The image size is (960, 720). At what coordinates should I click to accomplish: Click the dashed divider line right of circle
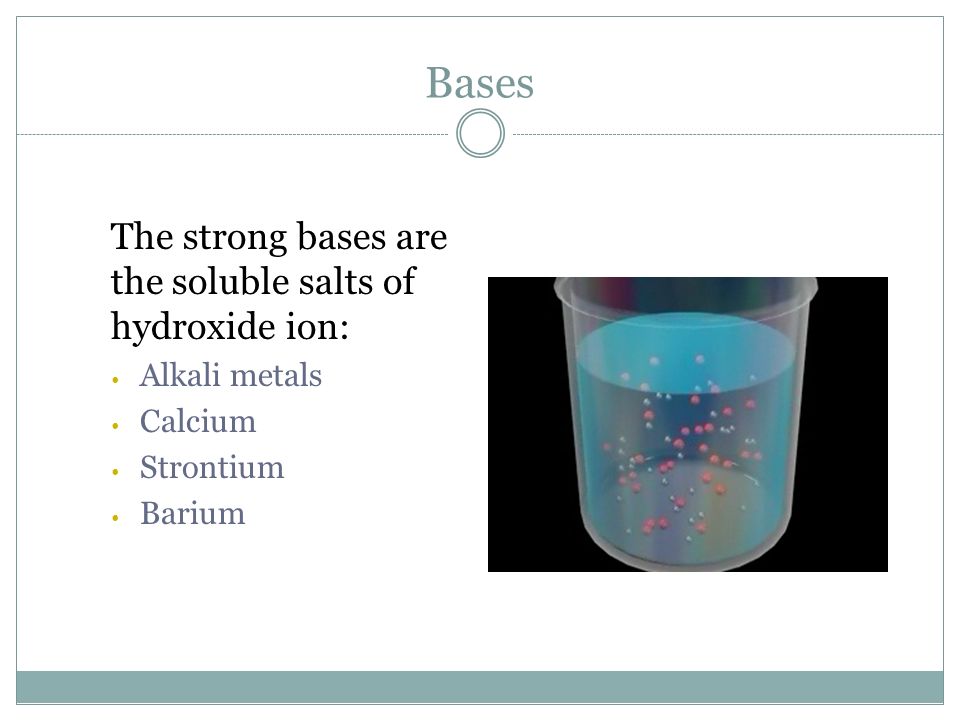point(728,134)
